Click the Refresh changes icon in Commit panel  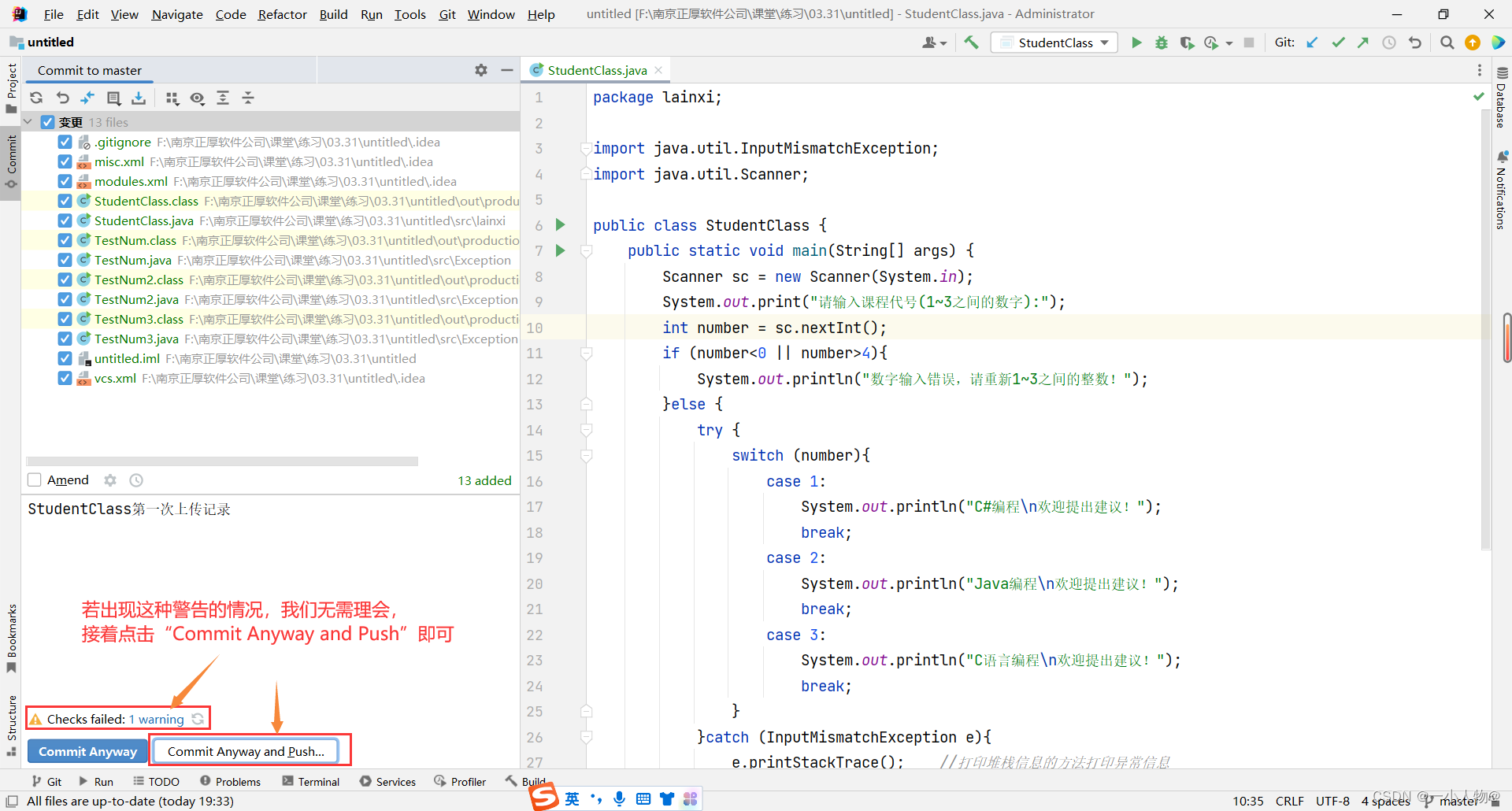tap(36, 98)
